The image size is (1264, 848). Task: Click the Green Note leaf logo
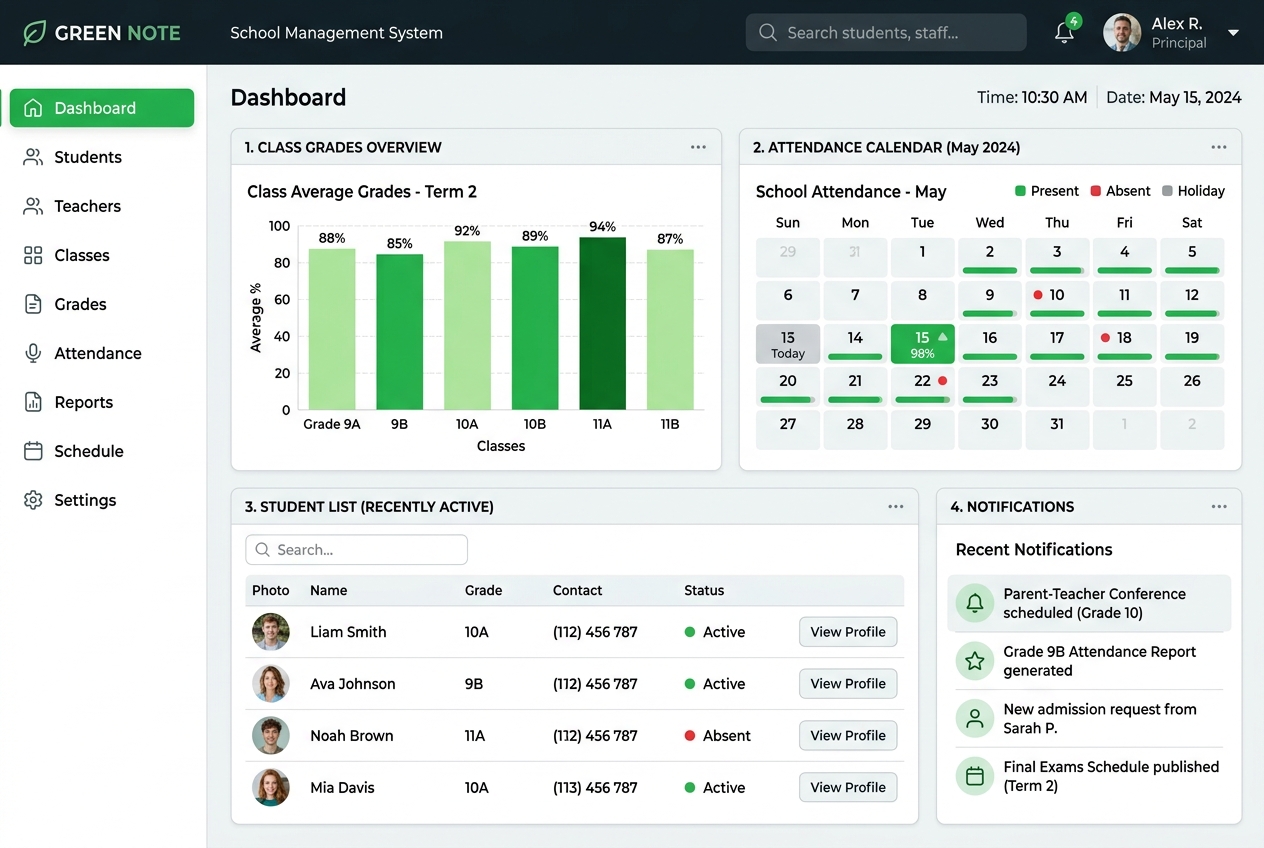click(x=35, y=33)
